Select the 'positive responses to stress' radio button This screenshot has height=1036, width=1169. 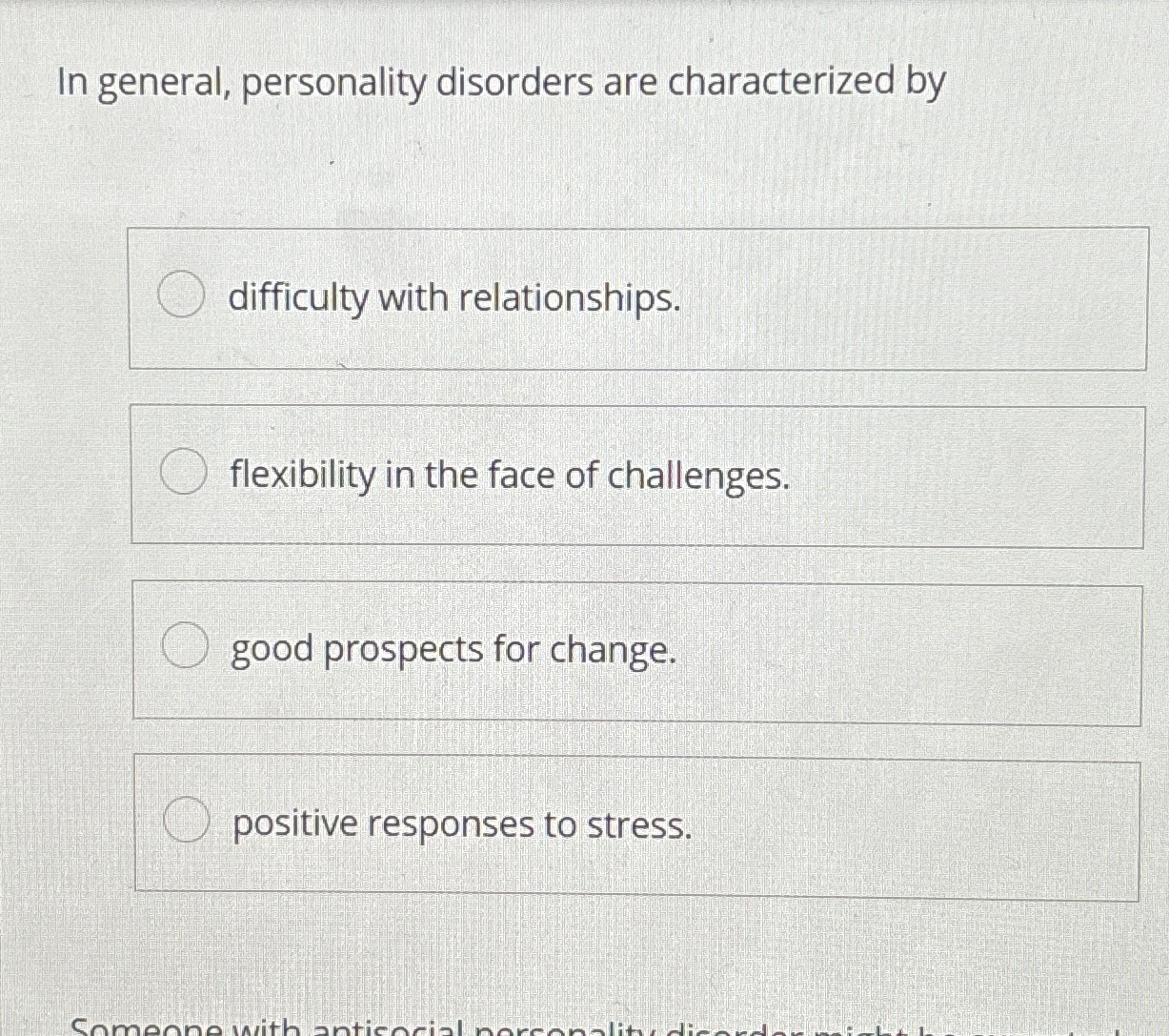[x=187, y=820]
